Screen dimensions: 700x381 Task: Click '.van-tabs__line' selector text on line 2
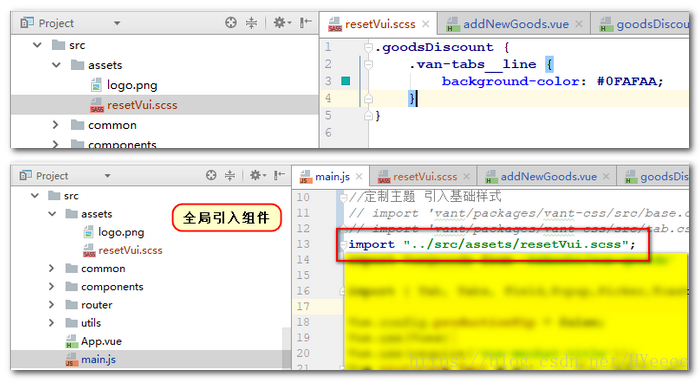coord(473,64)
